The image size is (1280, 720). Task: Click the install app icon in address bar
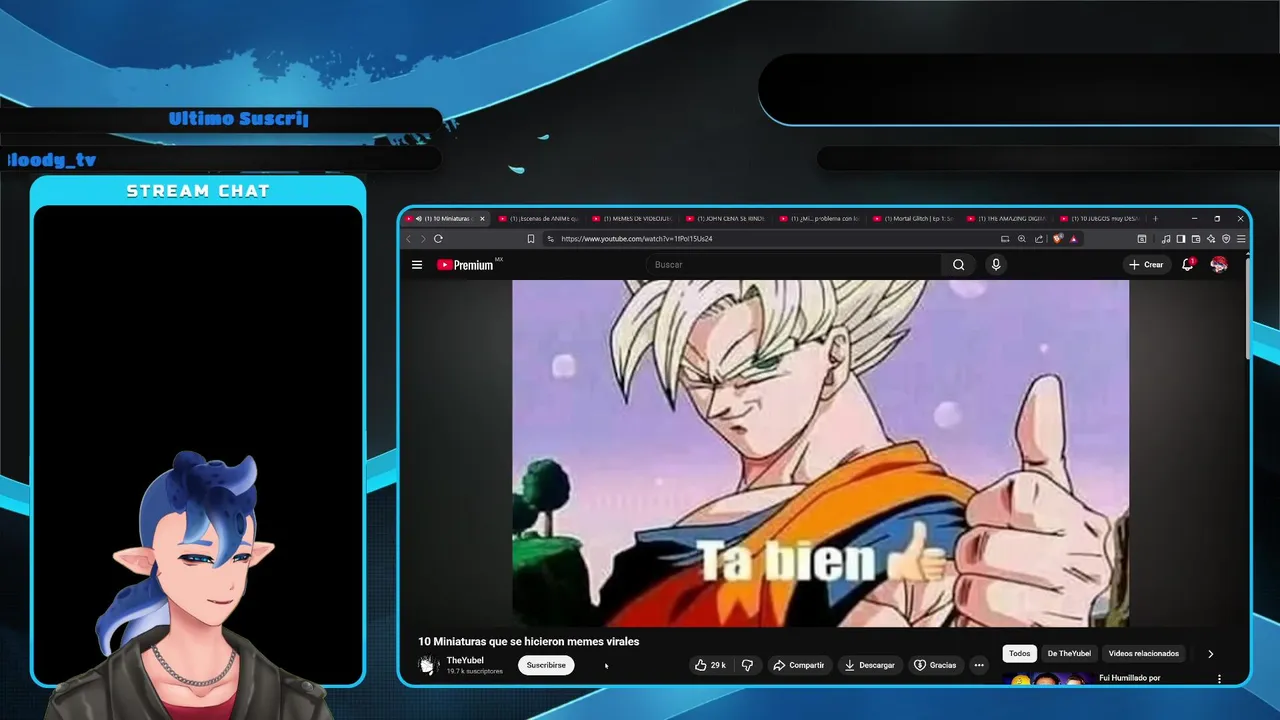tap(1005, 239)
